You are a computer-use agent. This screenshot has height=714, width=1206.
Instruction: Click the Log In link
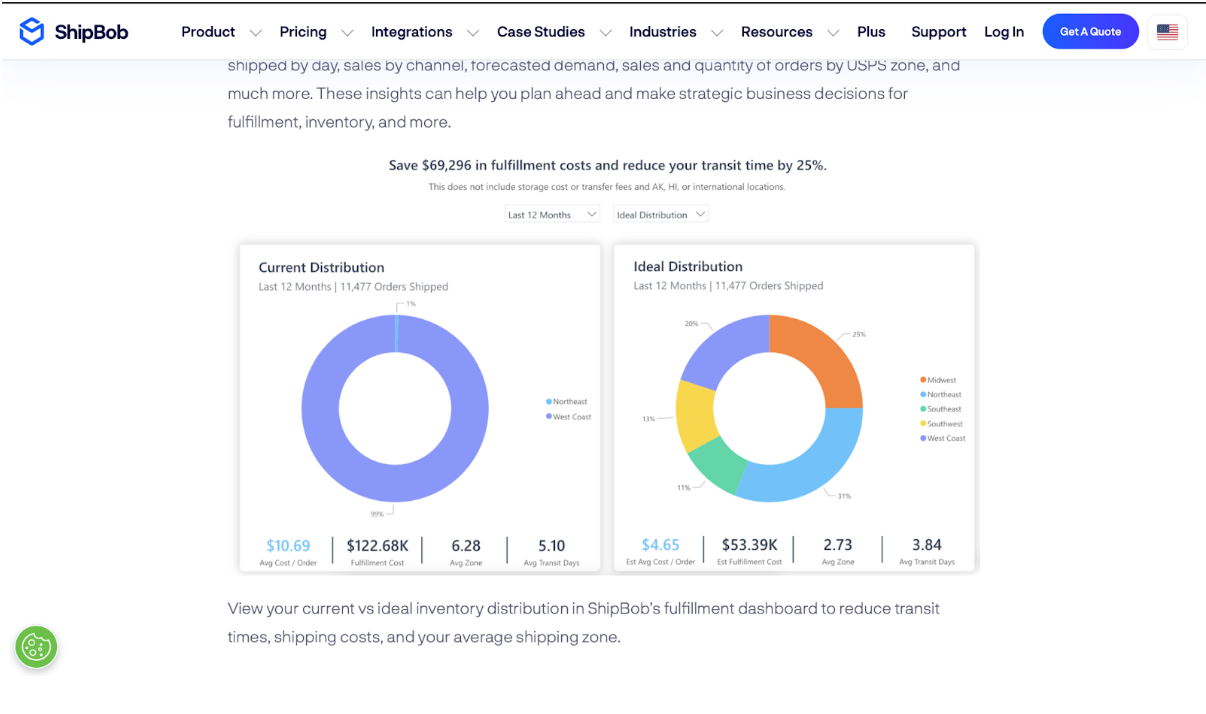1003,32
